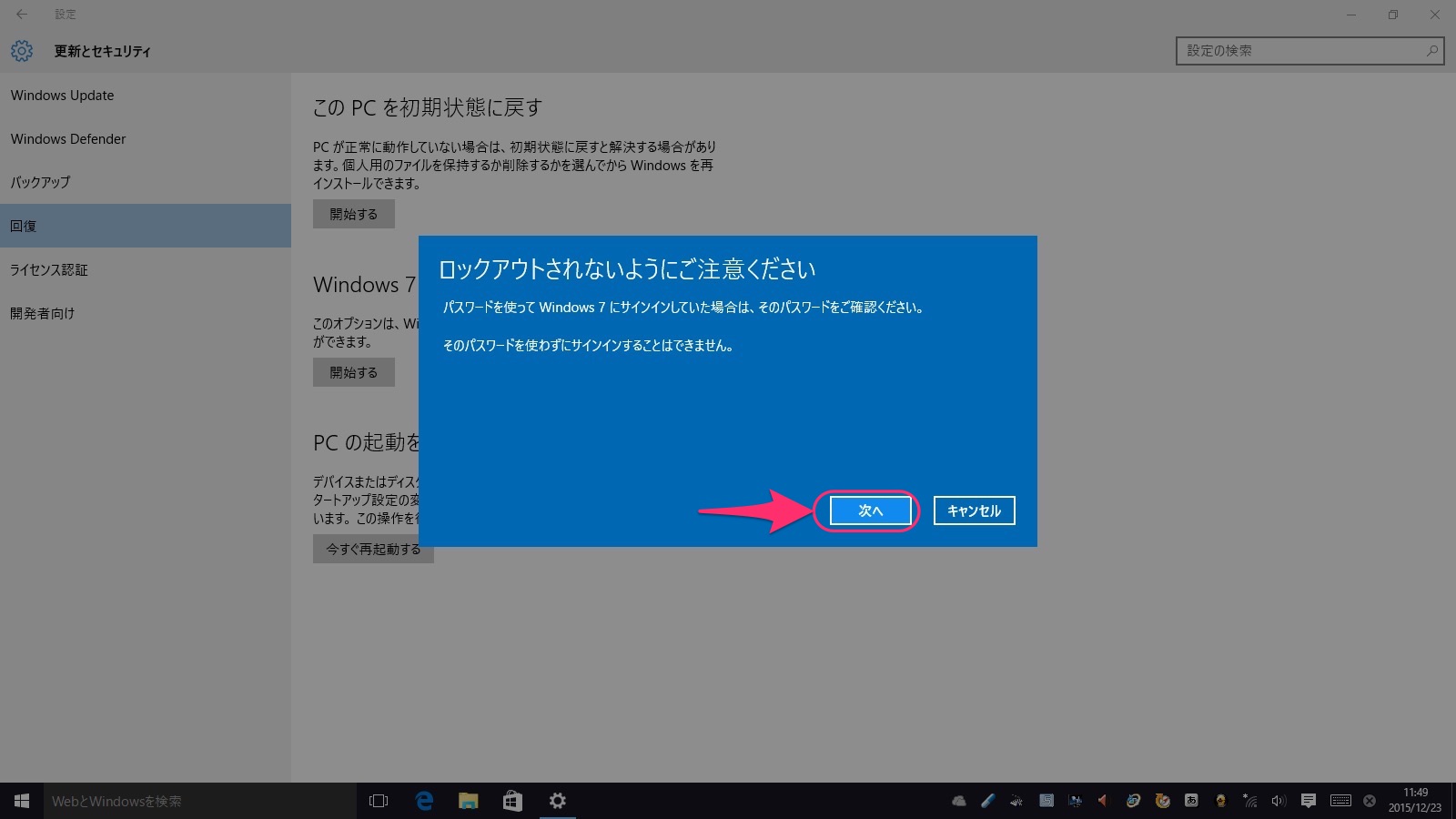Click the OneDrive cloud tray icon
This screenshot has width=1456, height=819.
pos(959,801)
